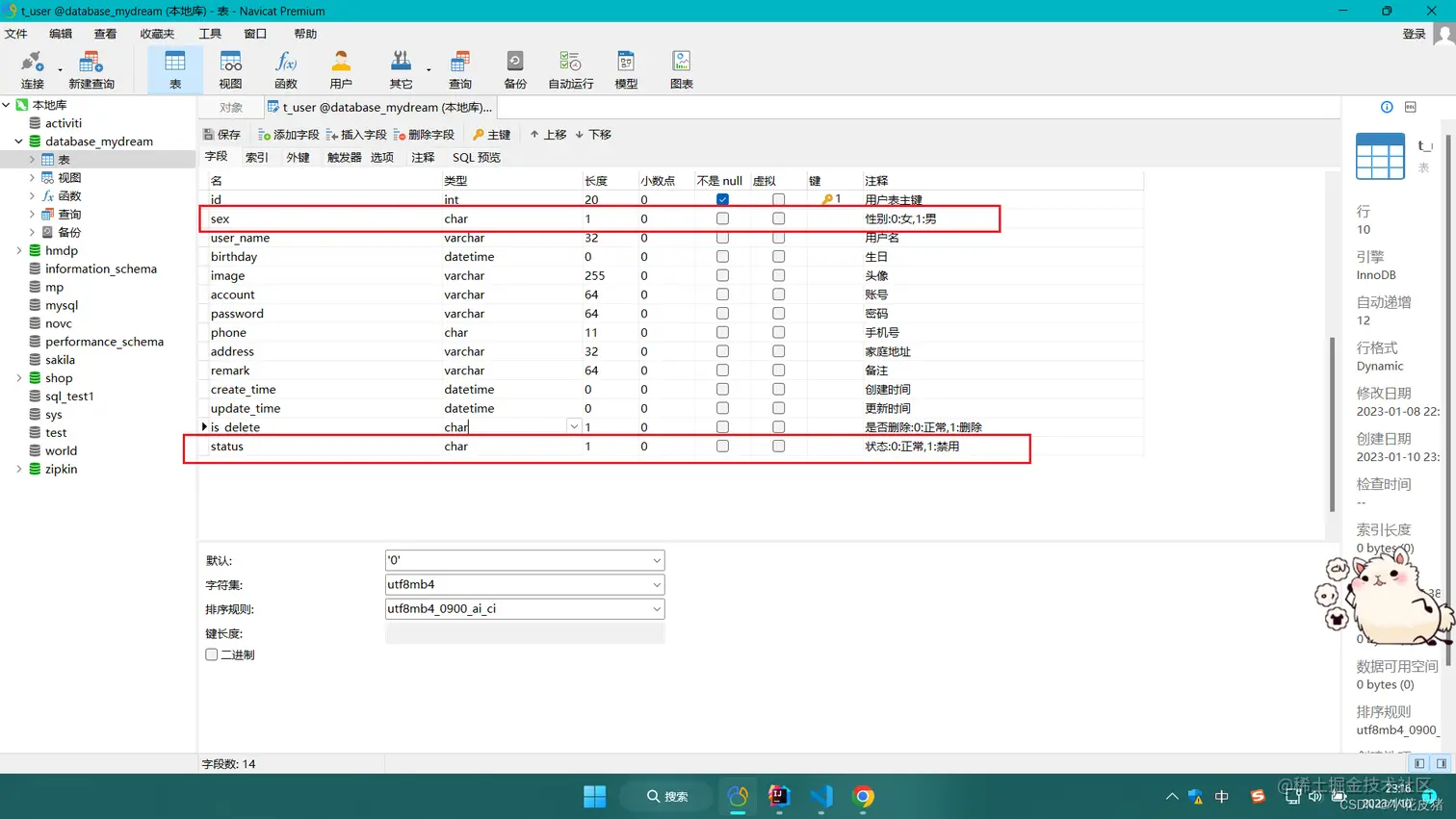Click the 下移 (Move Down) button
The width and height of the screenshot is (1456, 819).
point(593,135)
